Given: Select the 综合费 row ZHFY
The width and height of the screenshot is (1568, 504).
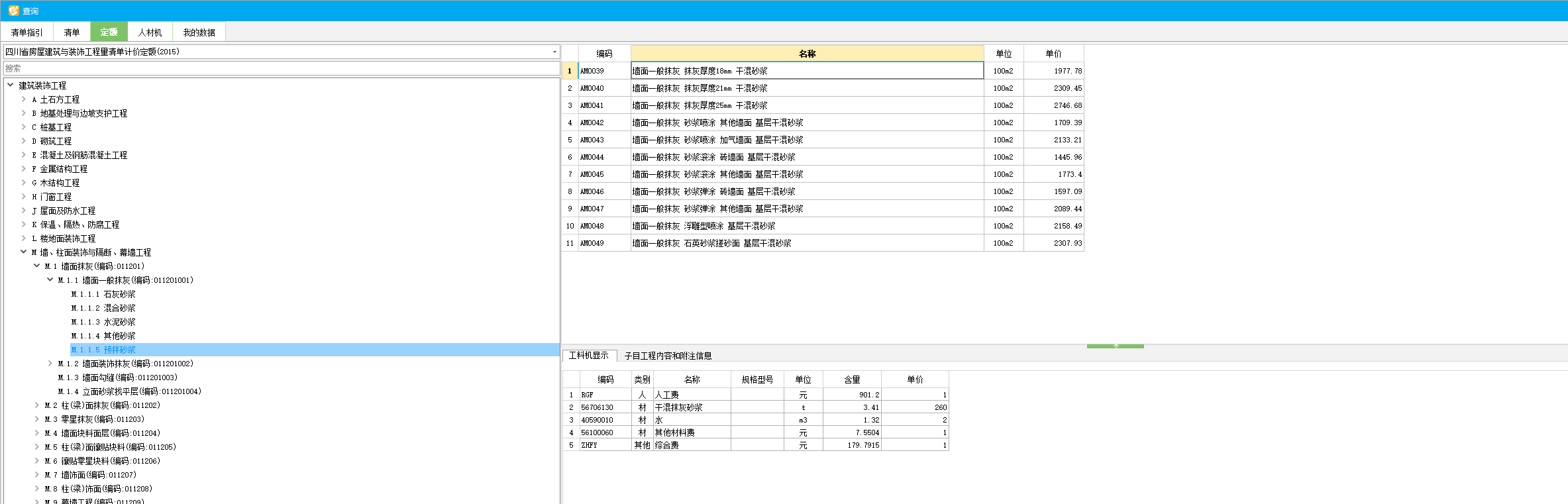Looking at the screenshot, I should point(756,445).
